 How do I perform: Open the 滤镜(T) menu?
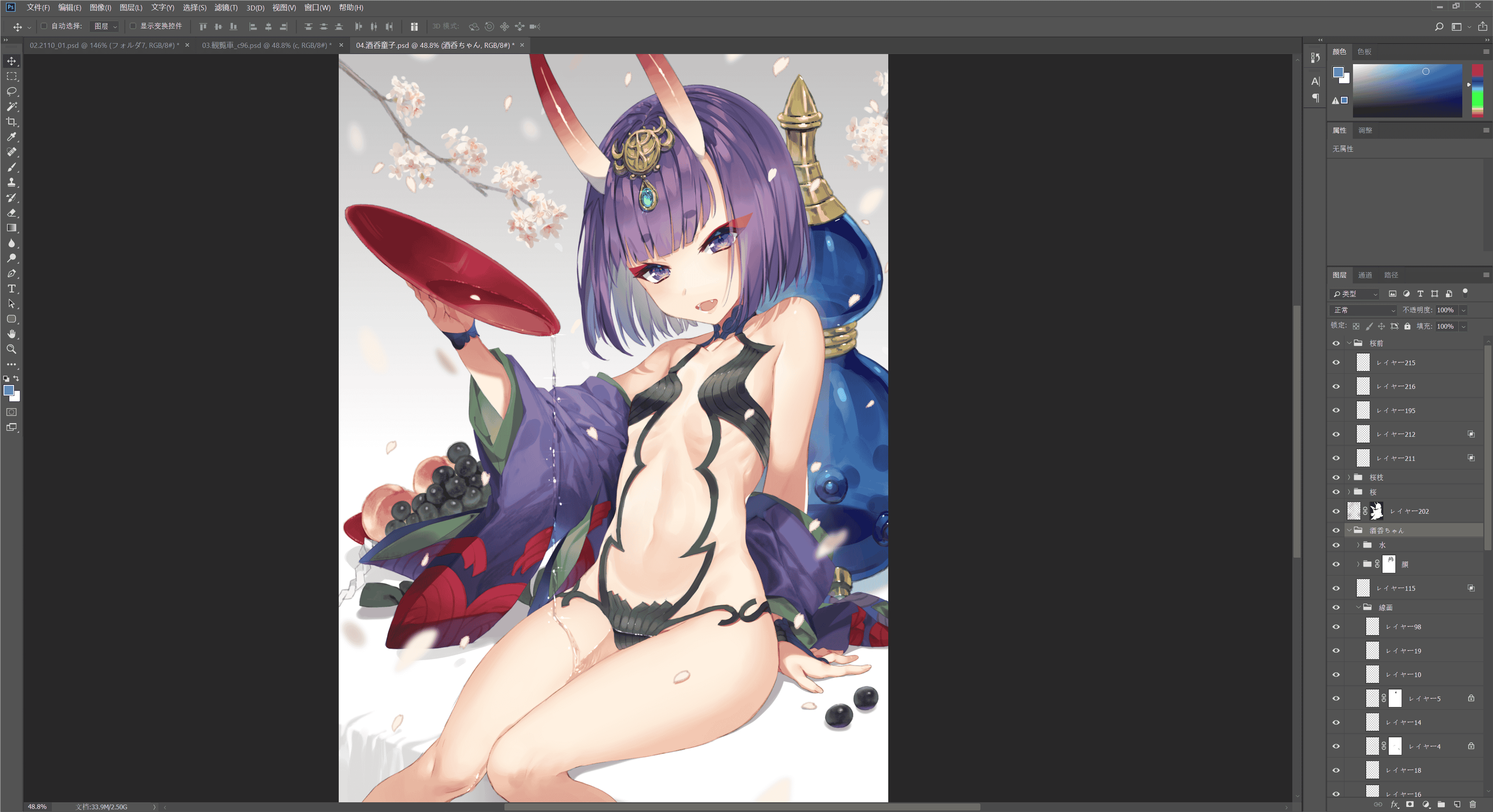[x=226, y=7]
